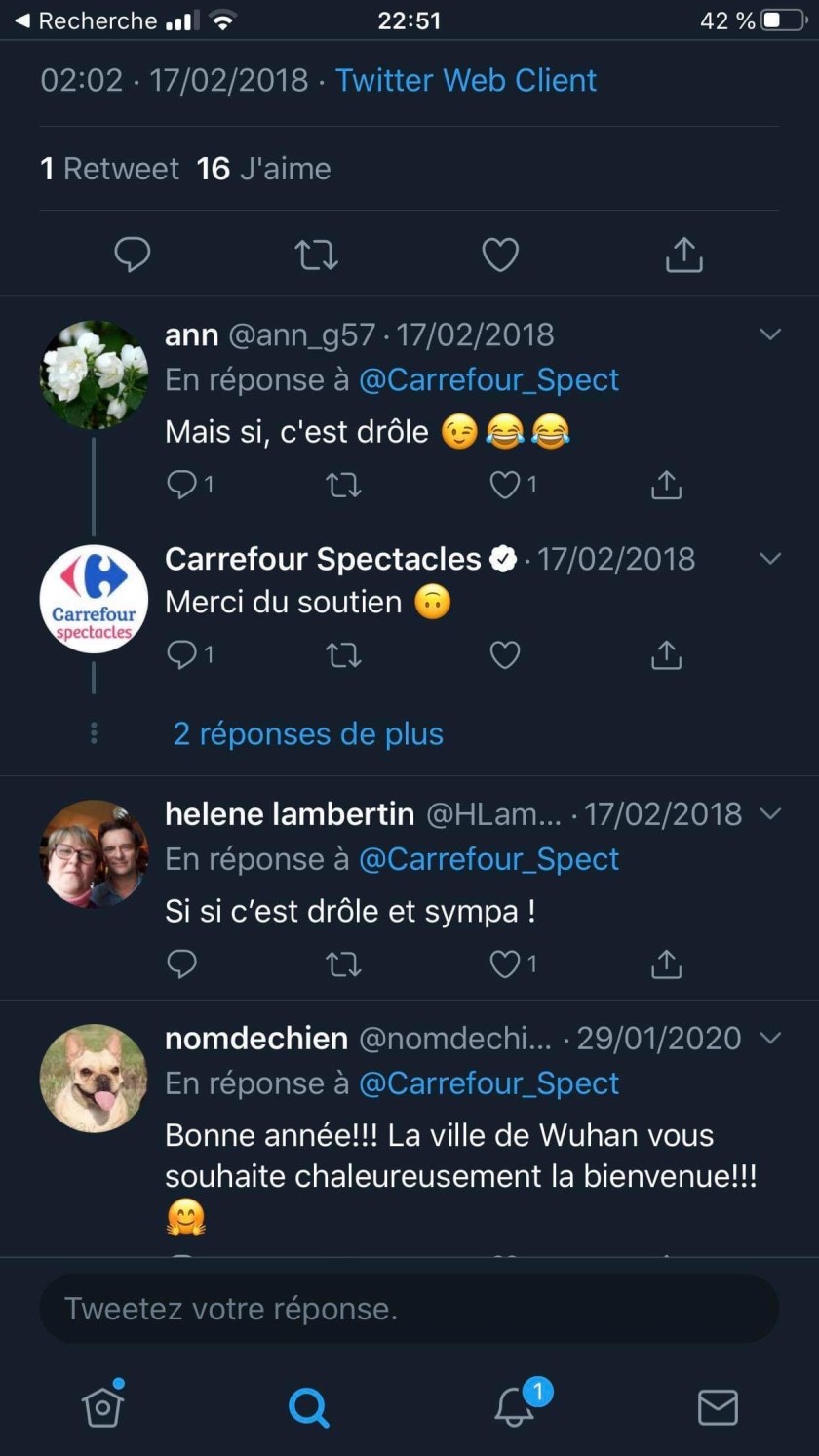
Task: Open the Search tab
Action: pos(309,1406)
